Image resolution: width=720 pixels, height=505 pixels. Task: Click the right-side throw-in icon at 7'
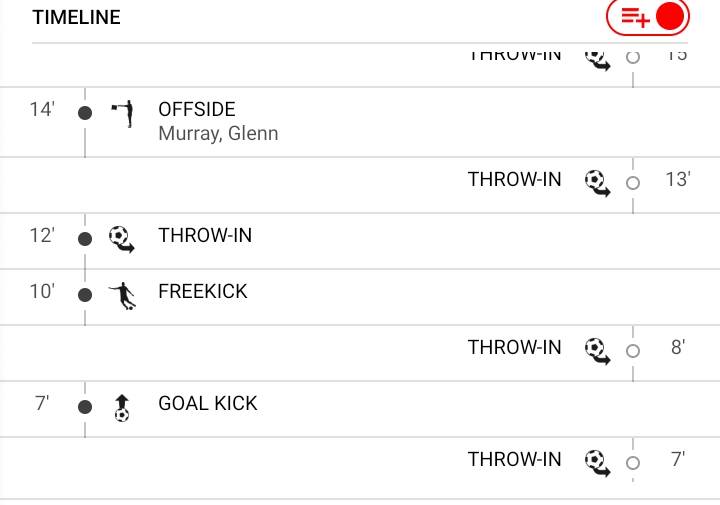598,462
